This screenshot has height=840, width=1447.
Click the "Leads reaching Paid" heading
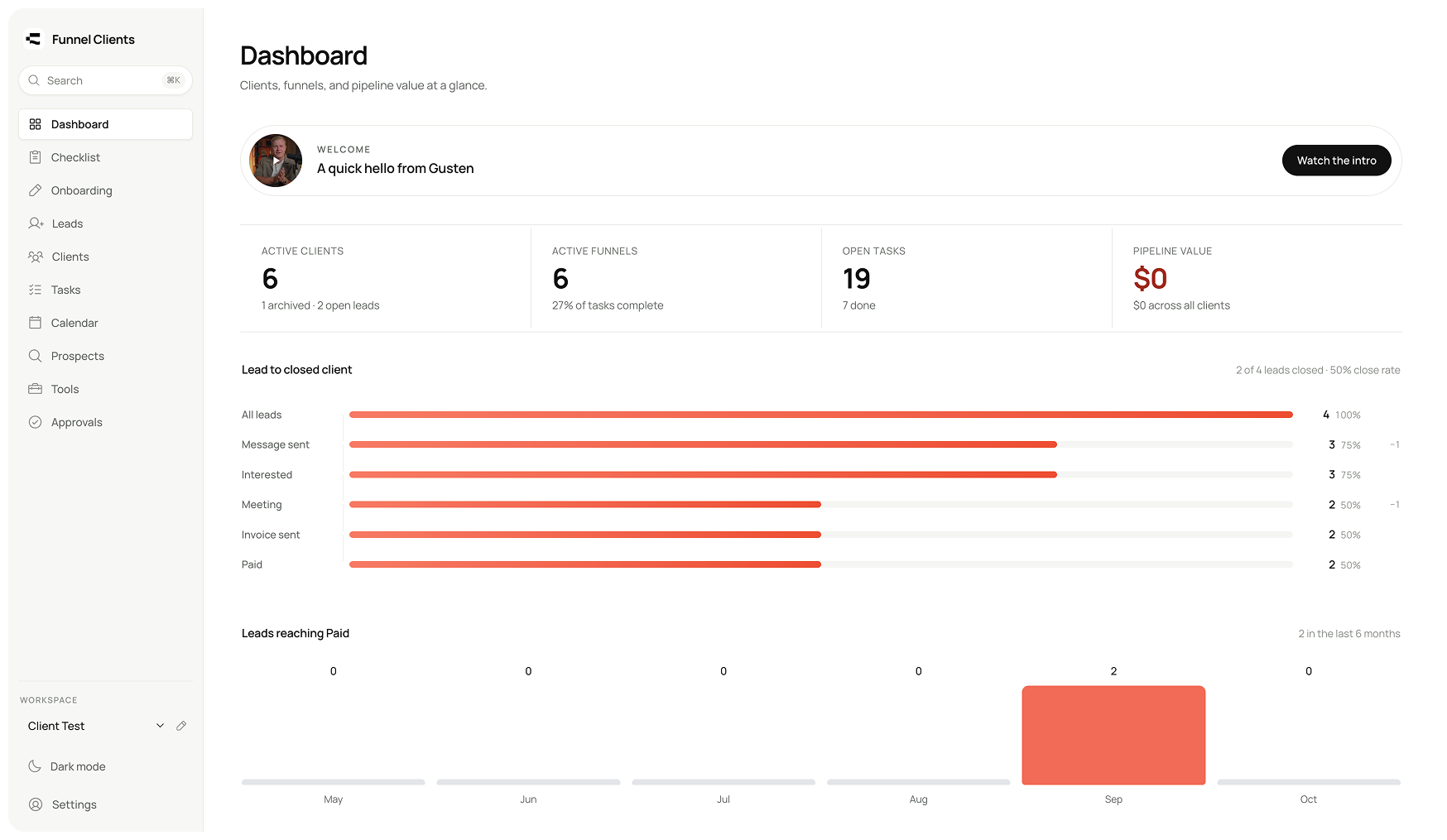296,633
